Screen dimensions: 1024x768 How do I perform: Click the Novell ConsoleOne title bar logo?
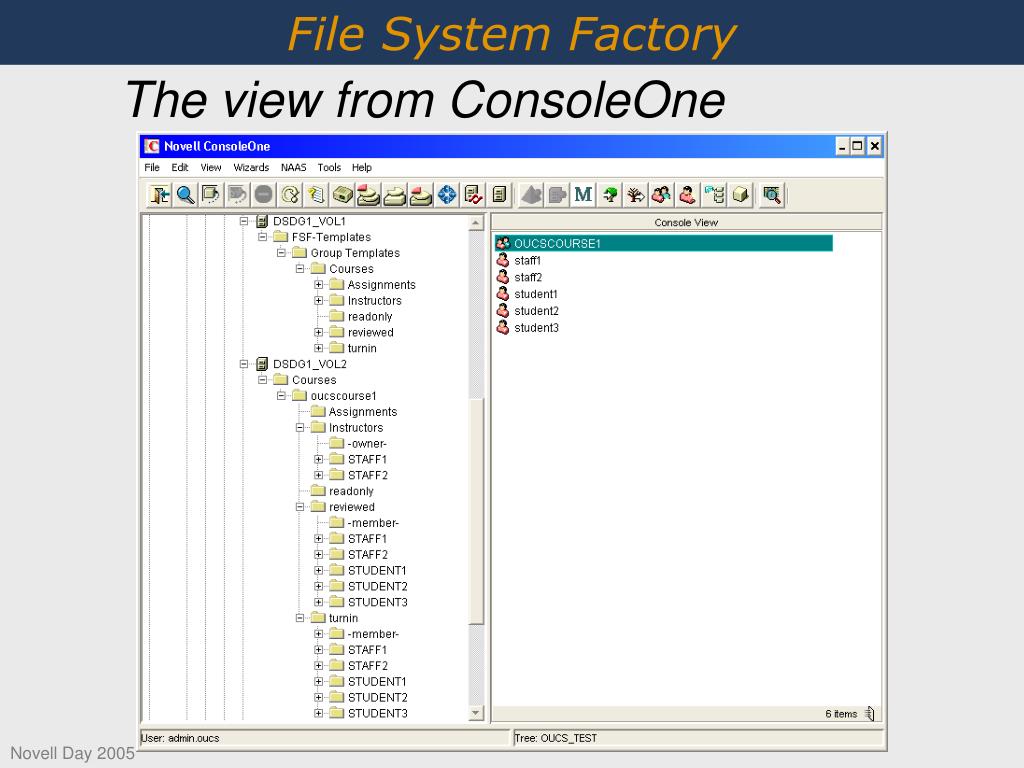tap(152, 146)
